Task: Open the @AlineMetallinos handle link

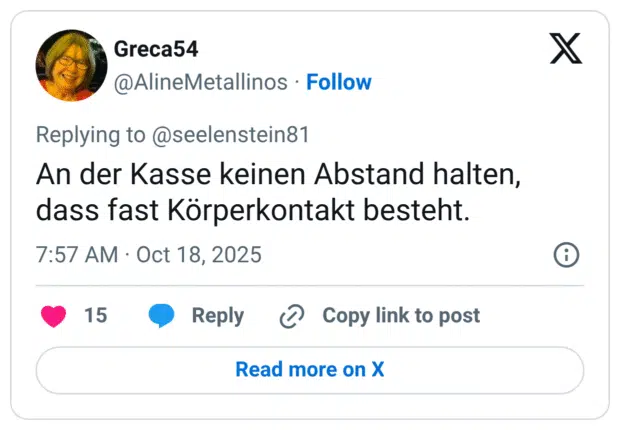Action: click(x=201, y=82)
